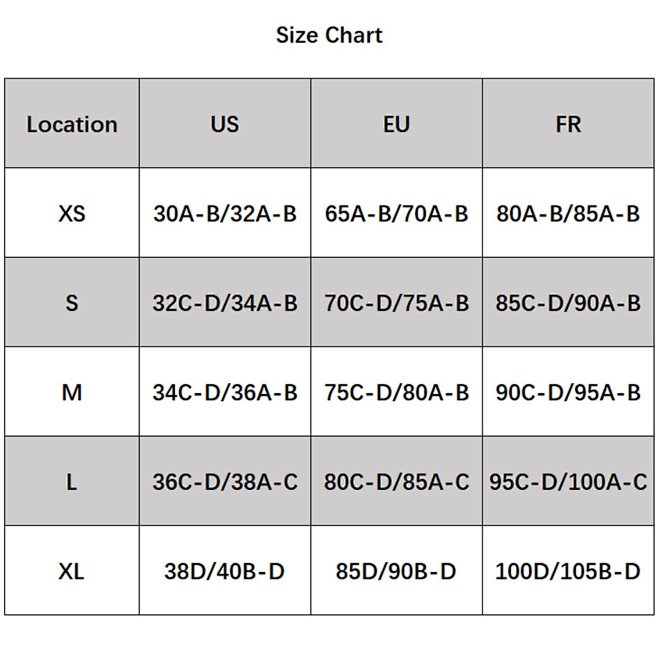The height and width of the screenshot is (658, 658).
Task: Select the M size row label
Action: tap(72, 393)
